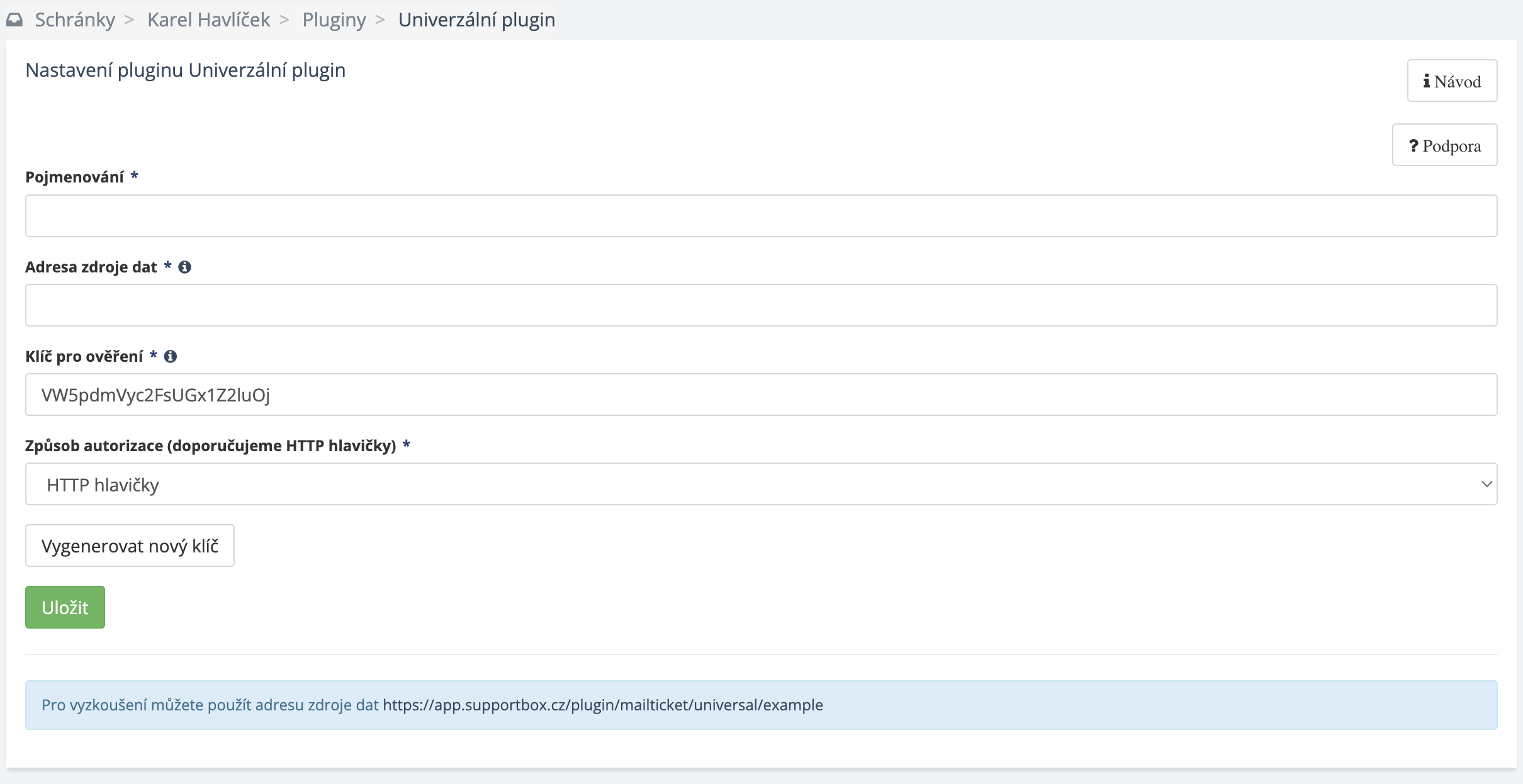Click the Univerzální plugin breadcrumb item
The width and height of the screenshot is (1523, 784).
(476, 20)
